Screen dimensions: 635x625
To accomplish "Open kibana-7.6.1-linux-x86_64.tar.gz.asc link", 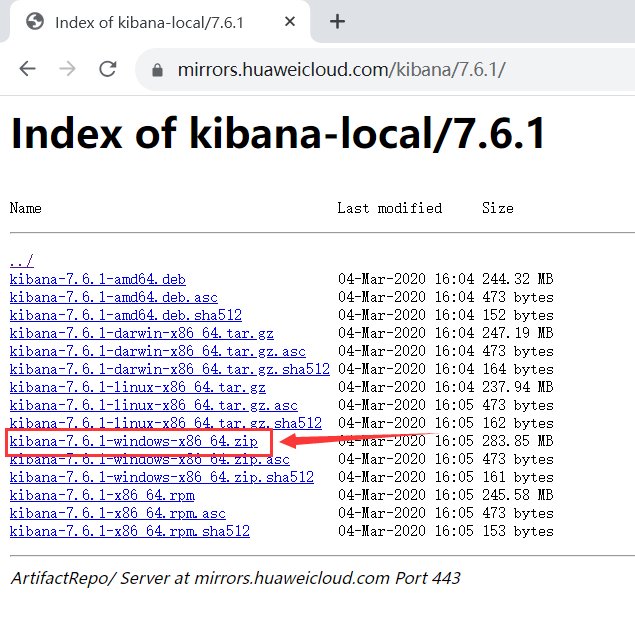I will pos(153,405).
